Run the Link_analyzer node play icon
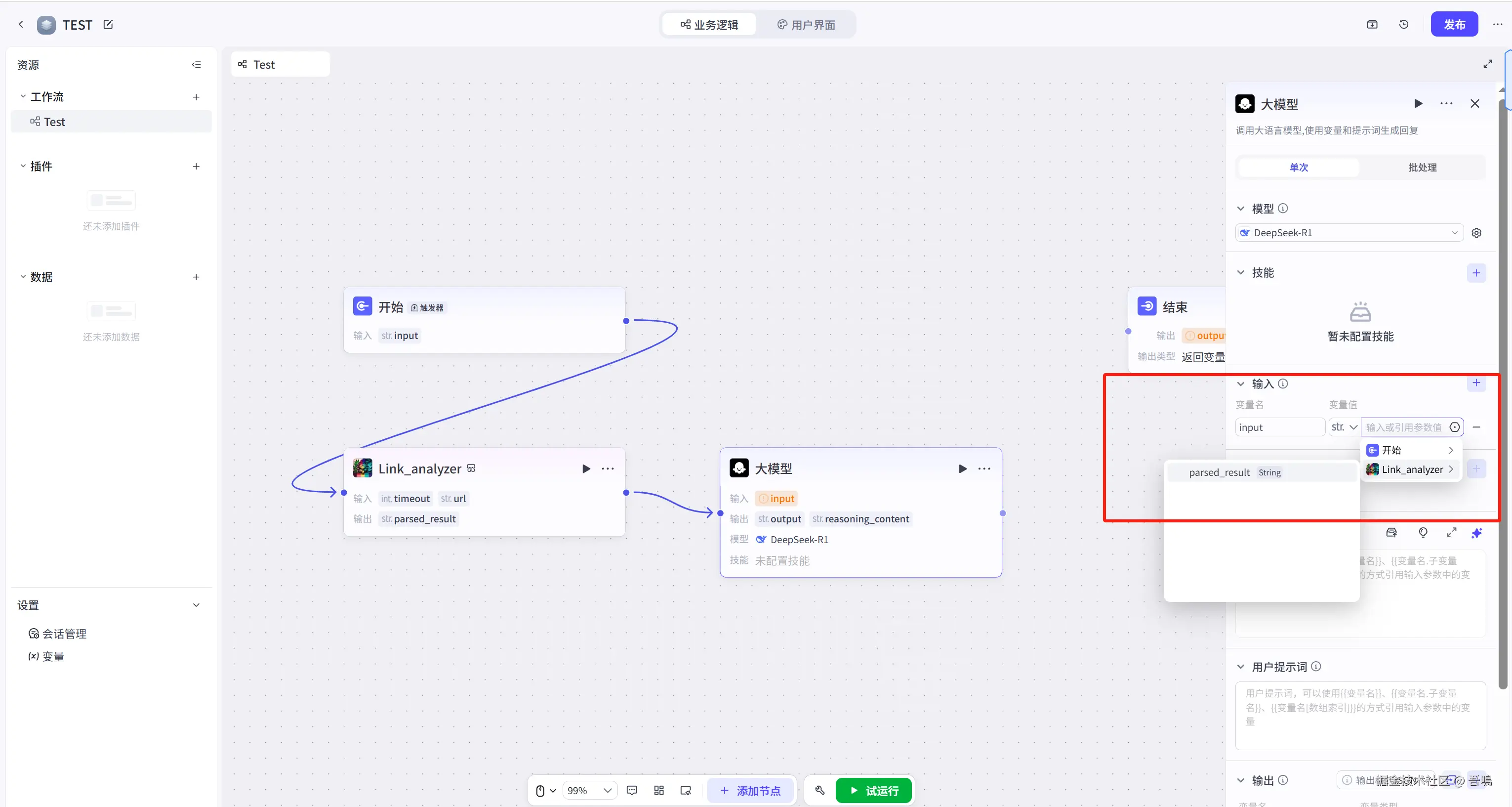The height and width of the screenshot is (807, 1512). (x=586, y=468)
